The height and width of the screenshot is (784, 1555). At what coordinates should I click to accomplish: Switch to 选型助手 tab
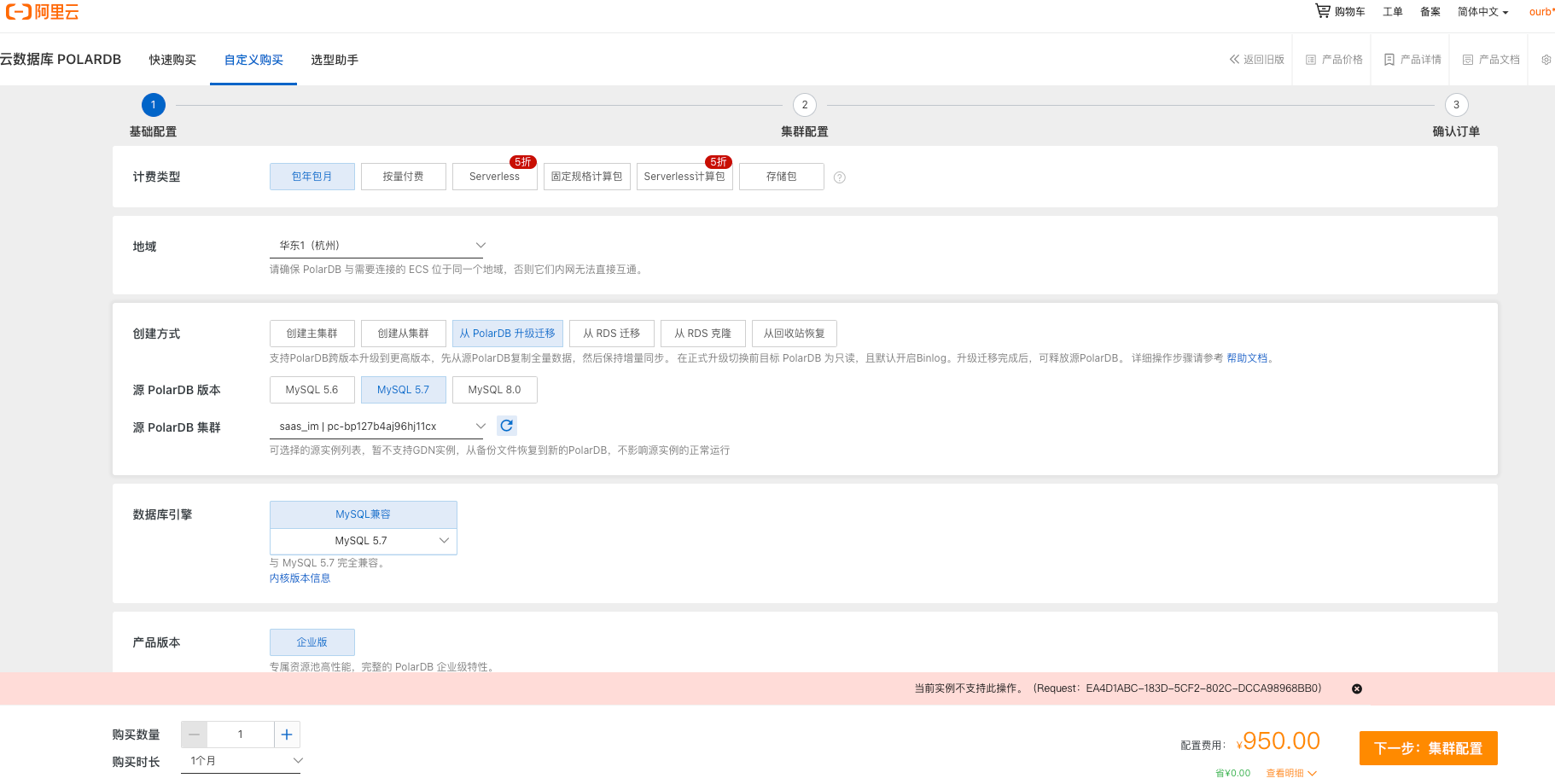click(335, 60)
